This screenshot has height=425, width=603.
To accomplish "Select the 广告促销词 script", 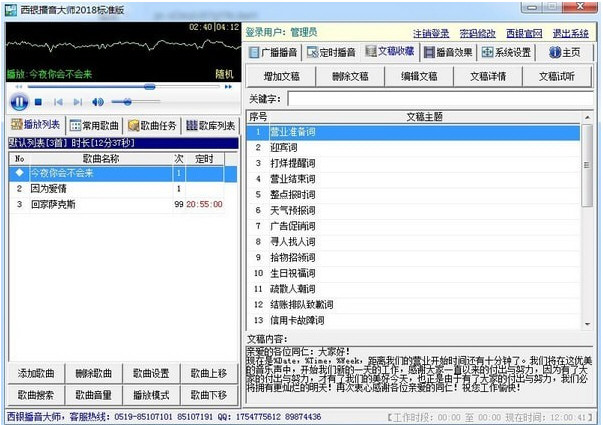I will click(413, 226).
